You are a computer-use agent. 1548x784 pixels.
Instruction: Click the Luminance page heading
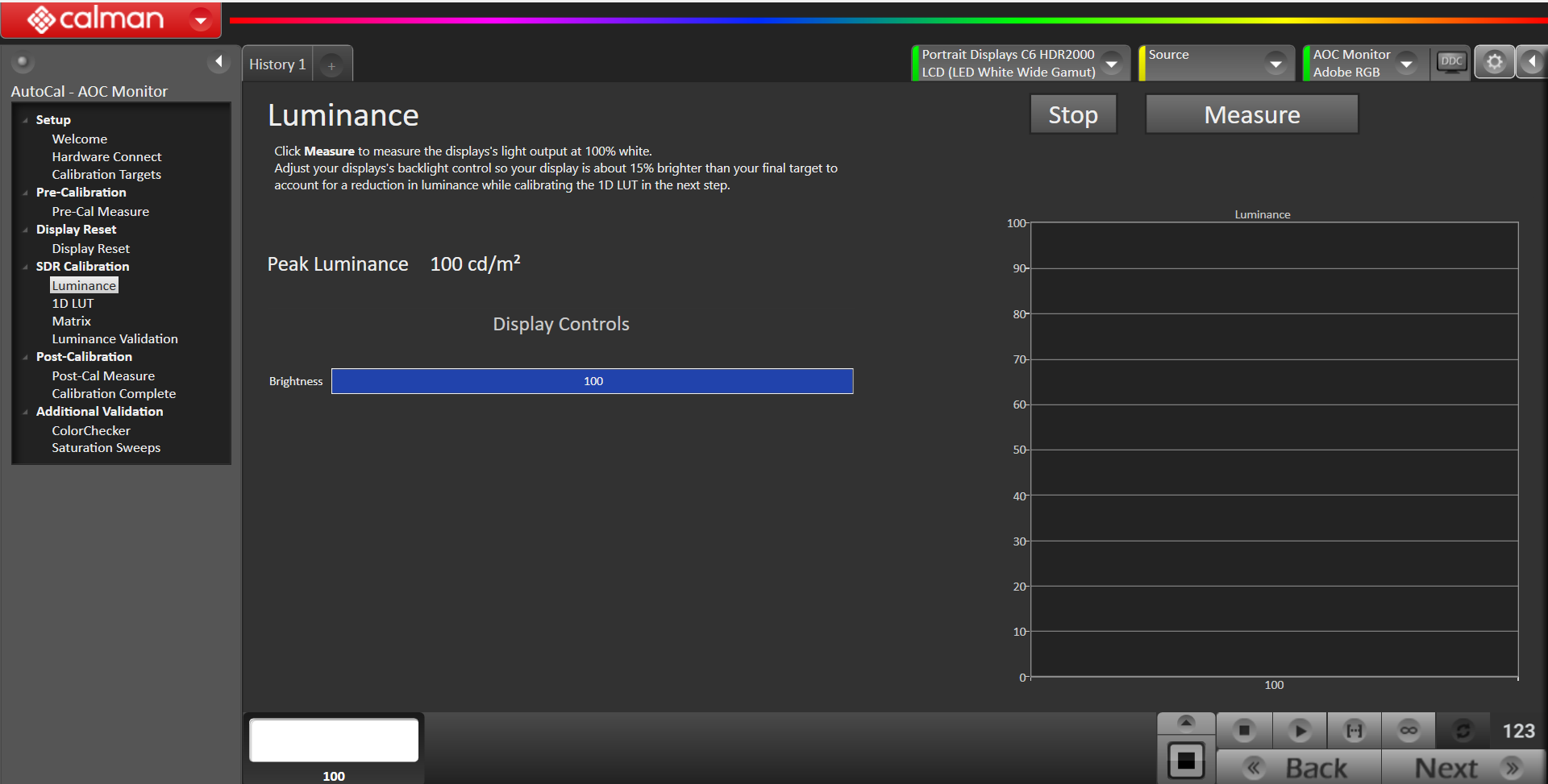coord(343,115)
